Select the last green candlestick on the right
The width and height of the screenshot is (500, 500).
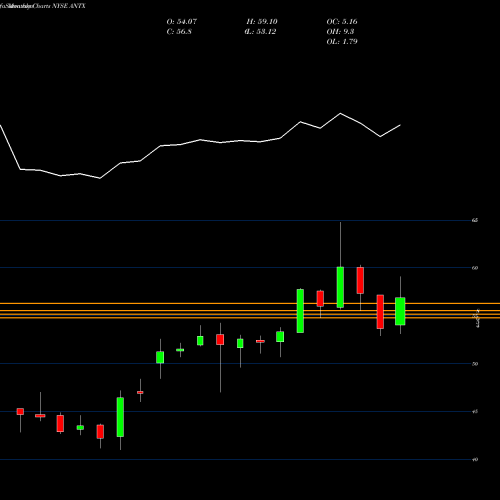coord(400,311)
